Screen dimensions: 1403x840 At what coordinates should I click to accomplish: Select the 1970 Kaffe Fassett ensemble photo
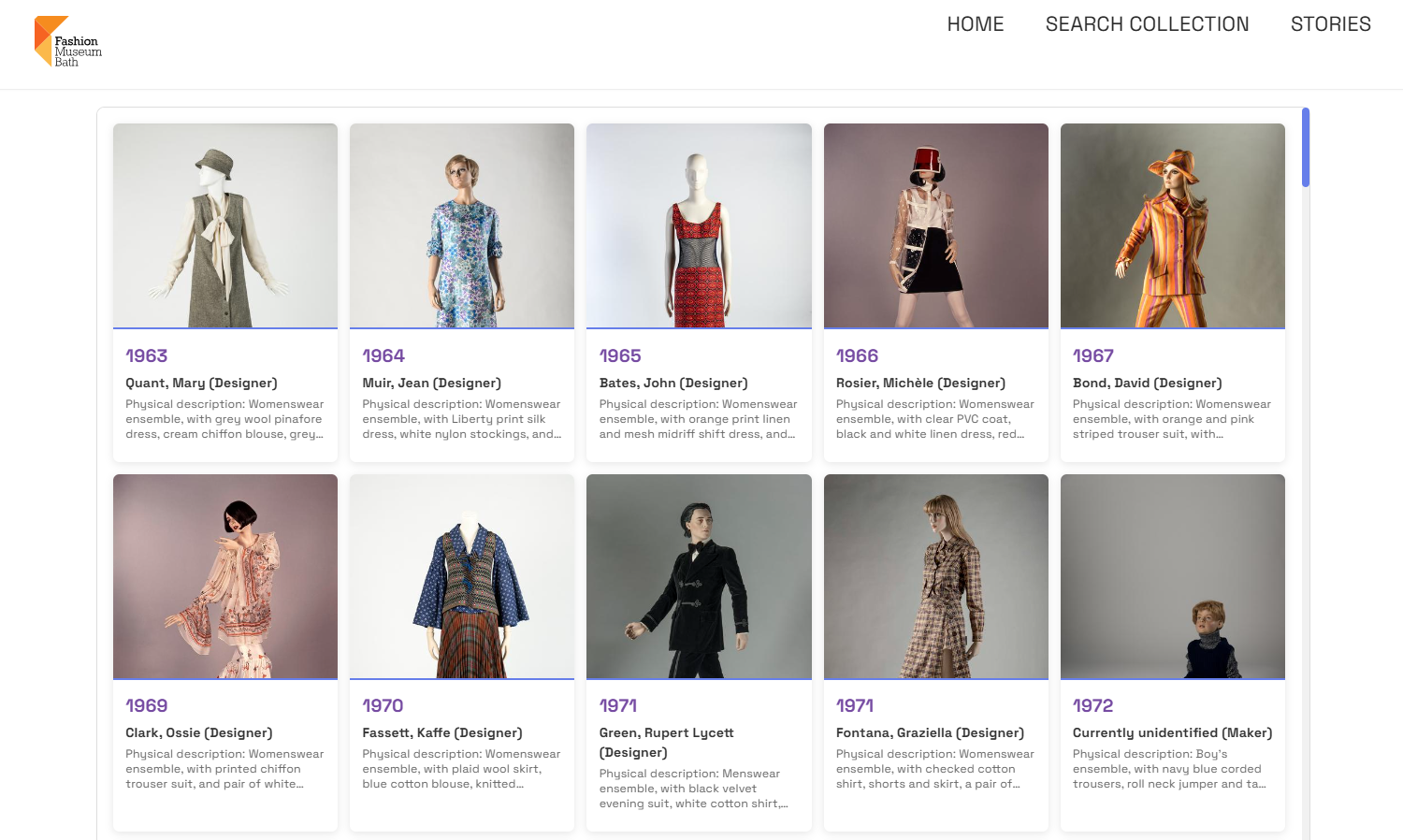[x=461, y=576]
